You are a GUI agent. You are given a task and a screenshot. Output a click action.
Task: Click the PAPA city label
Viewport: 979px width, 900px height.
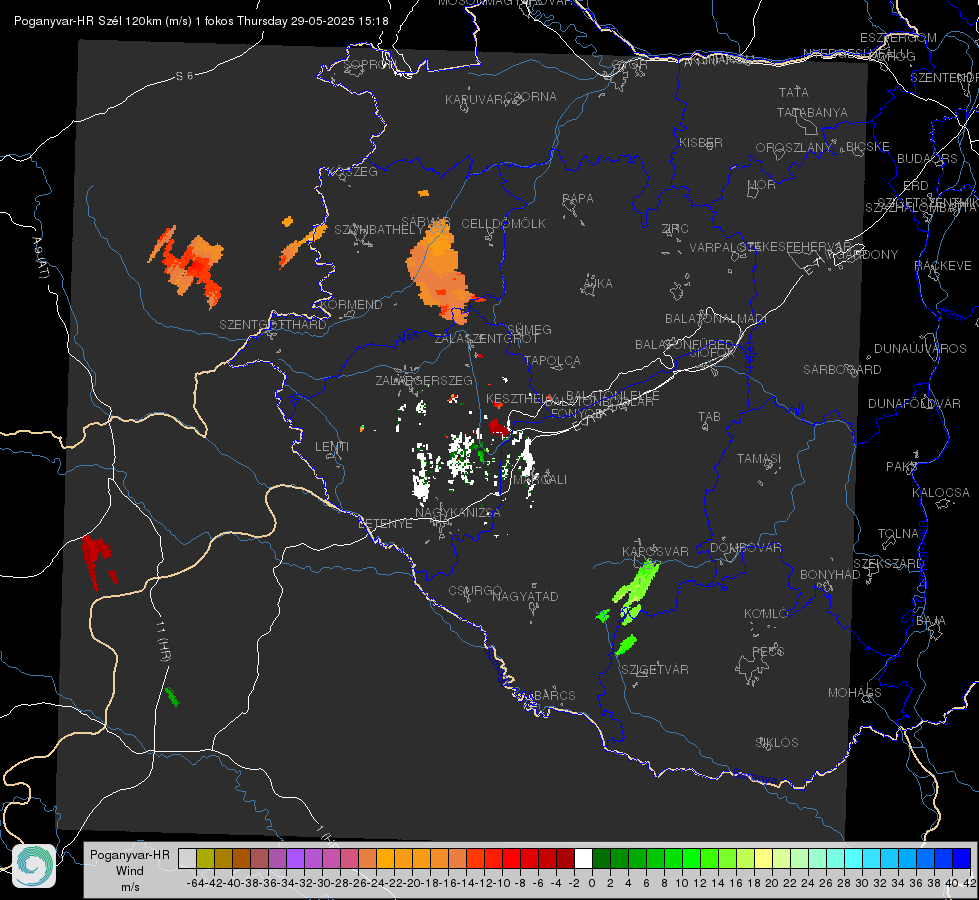(x=578, y=199)
